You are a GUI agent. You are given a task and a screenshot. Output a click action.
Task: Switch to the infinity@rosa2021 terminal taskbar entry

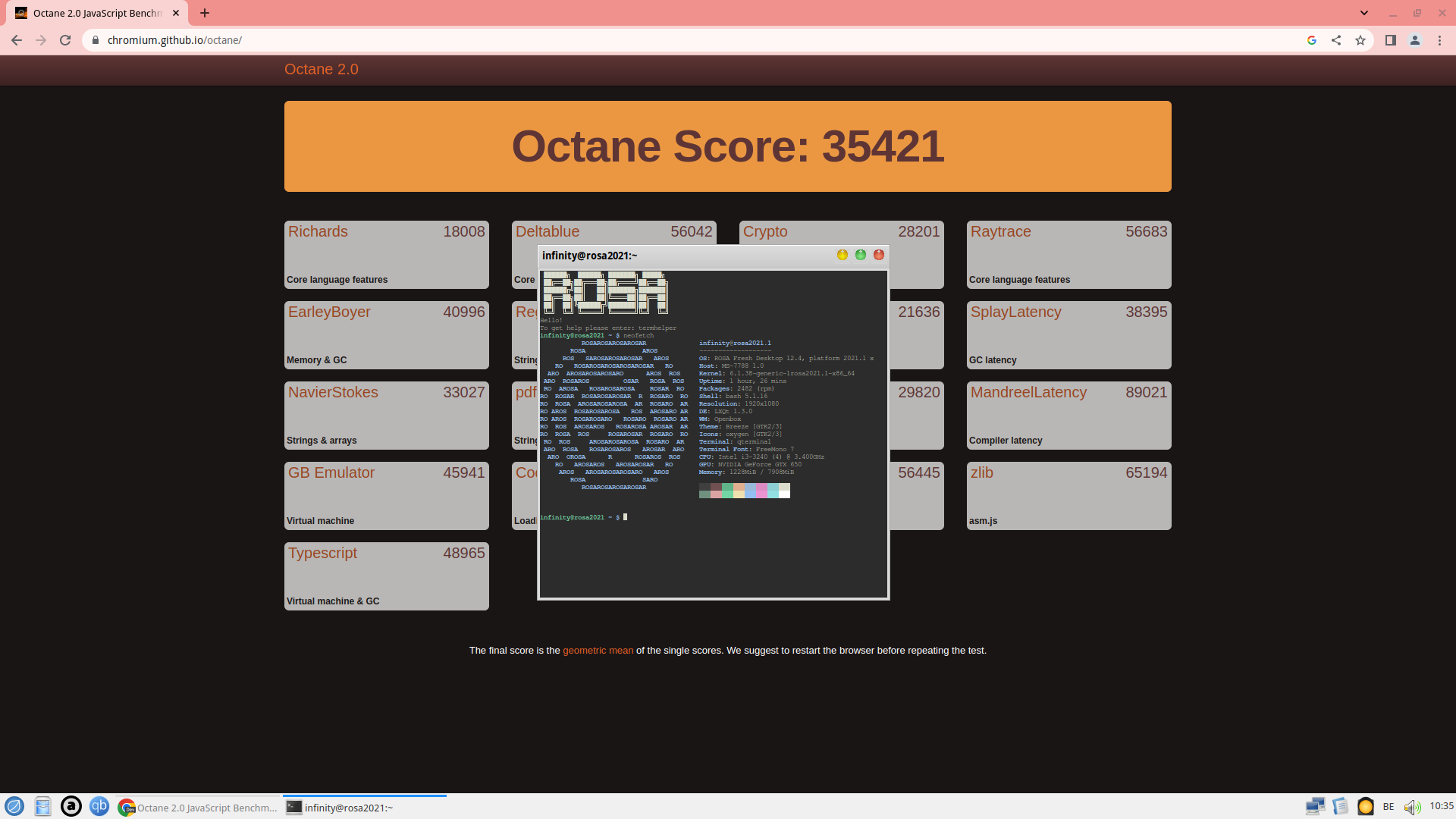pyautogui.click(x=364, y=808)
